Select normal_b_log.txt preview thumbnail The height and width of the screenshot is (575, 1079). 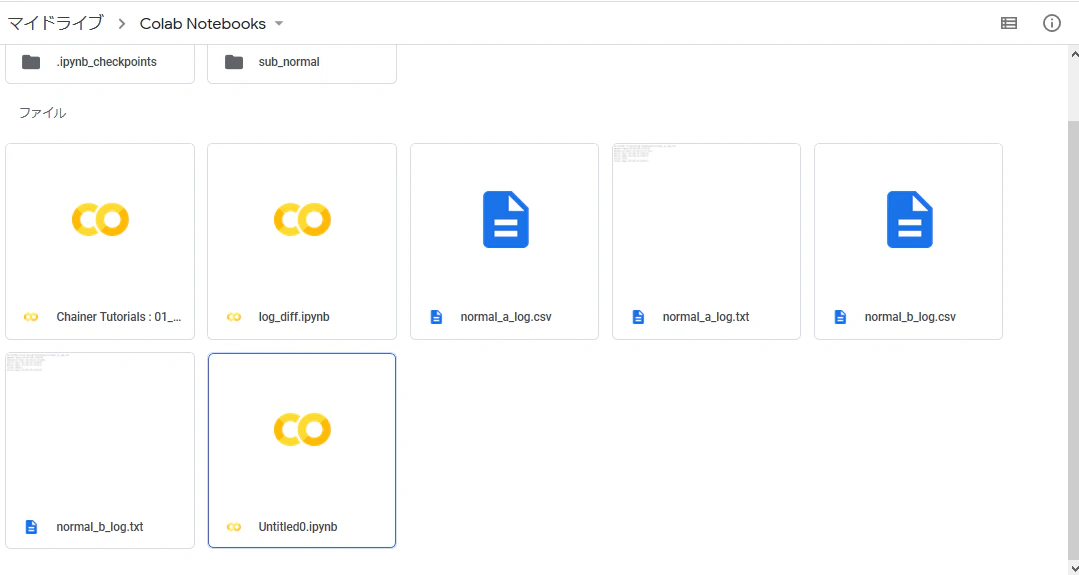pos(100,429)
